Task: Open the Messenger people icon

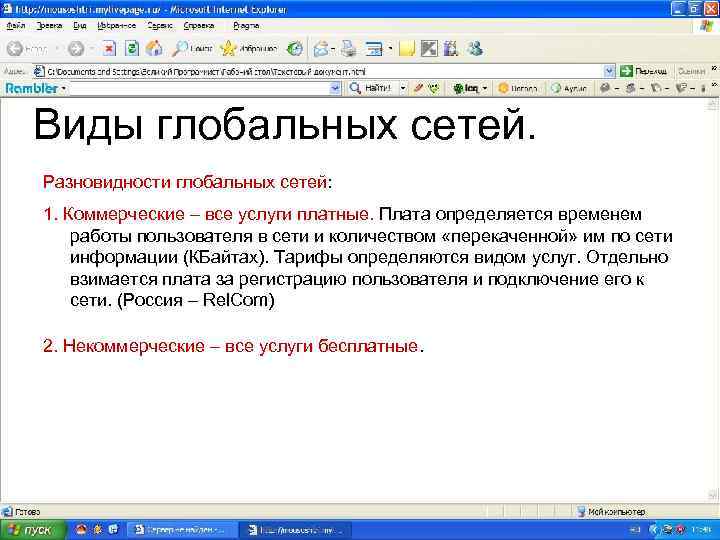Action: (475, 48)
